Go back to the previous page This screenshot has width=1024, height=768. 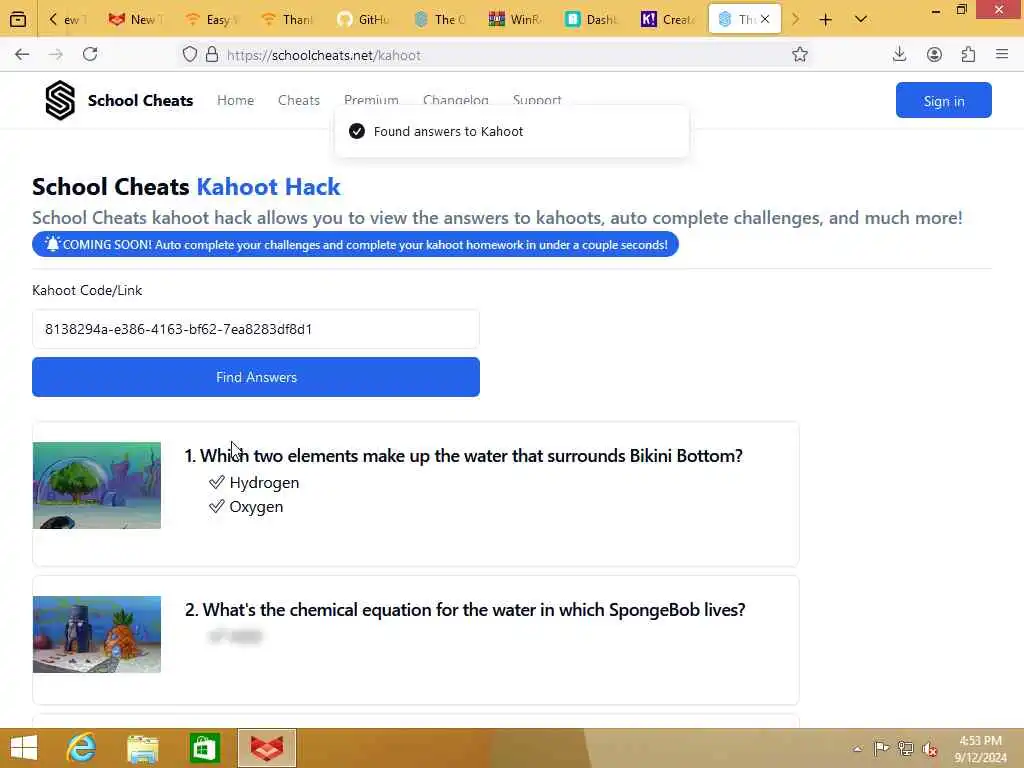click(22, 55)
